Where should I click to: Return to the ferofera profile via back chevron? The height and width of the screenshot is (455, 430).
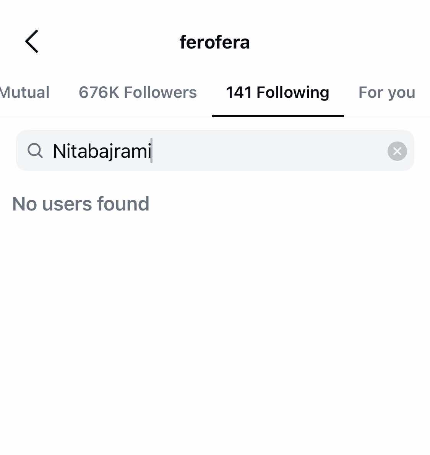(x=32, y=42)
